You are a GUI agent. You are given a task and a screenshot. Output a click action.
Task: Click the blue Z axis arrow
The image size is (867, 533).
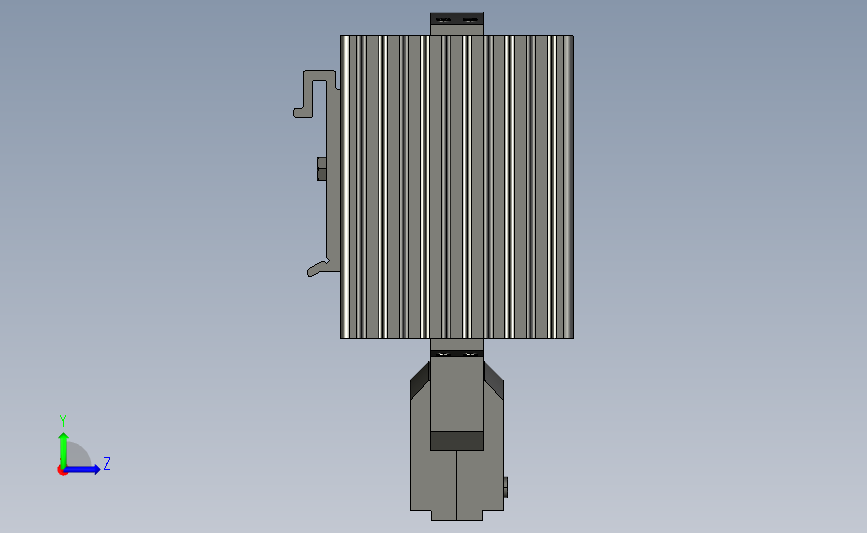[83, 470]
